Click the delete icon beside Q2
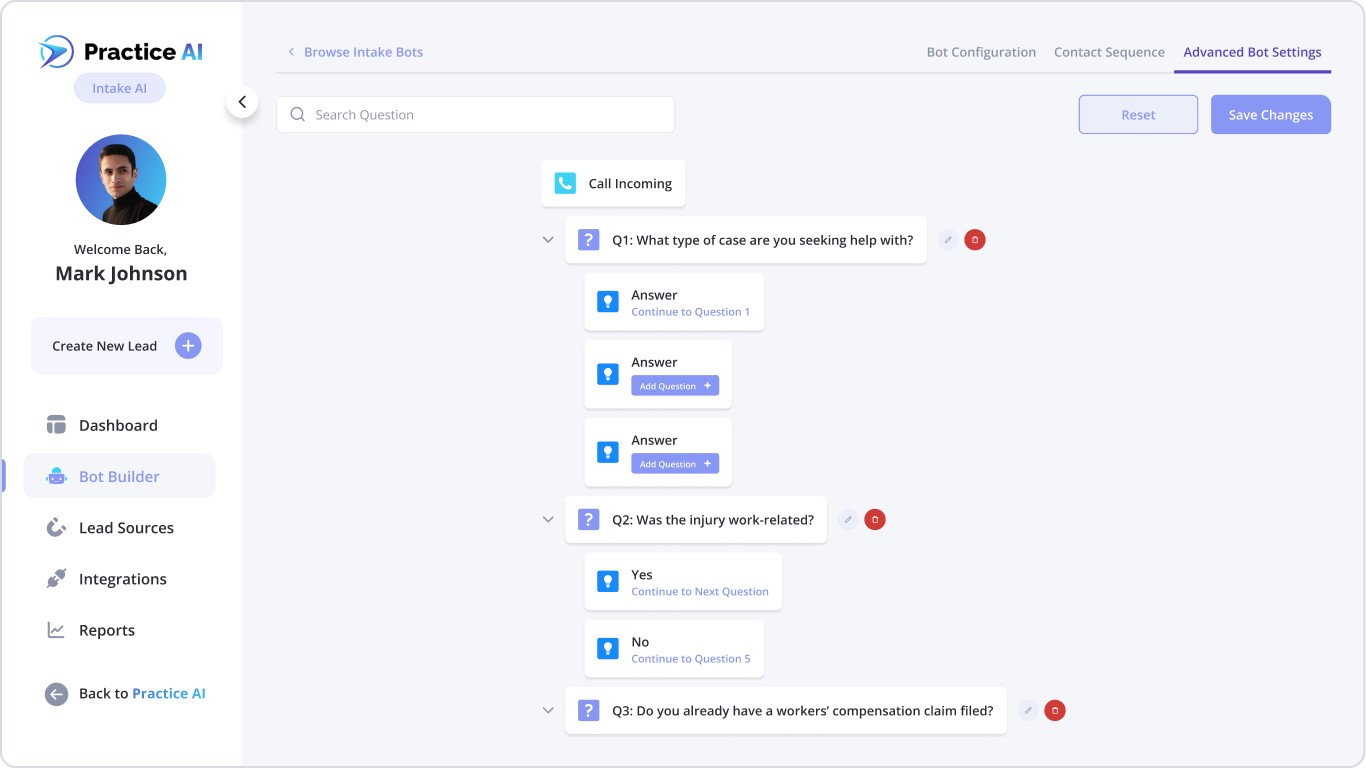This screenshot has height=768, width=1366. [x=875, y=519]
